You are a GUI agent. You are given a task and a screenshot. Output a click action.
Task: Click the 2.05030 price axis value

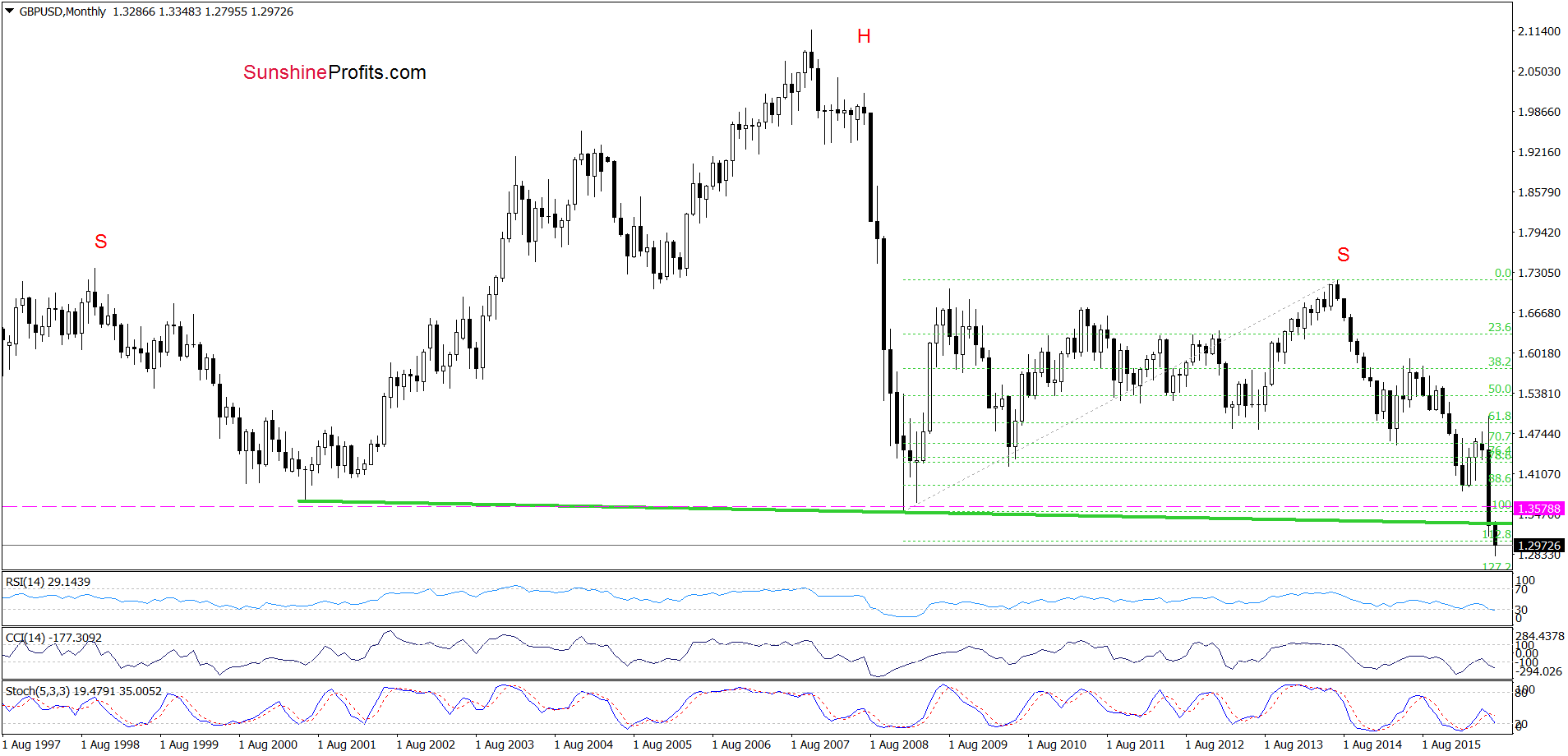click(x=1539, y=71)
